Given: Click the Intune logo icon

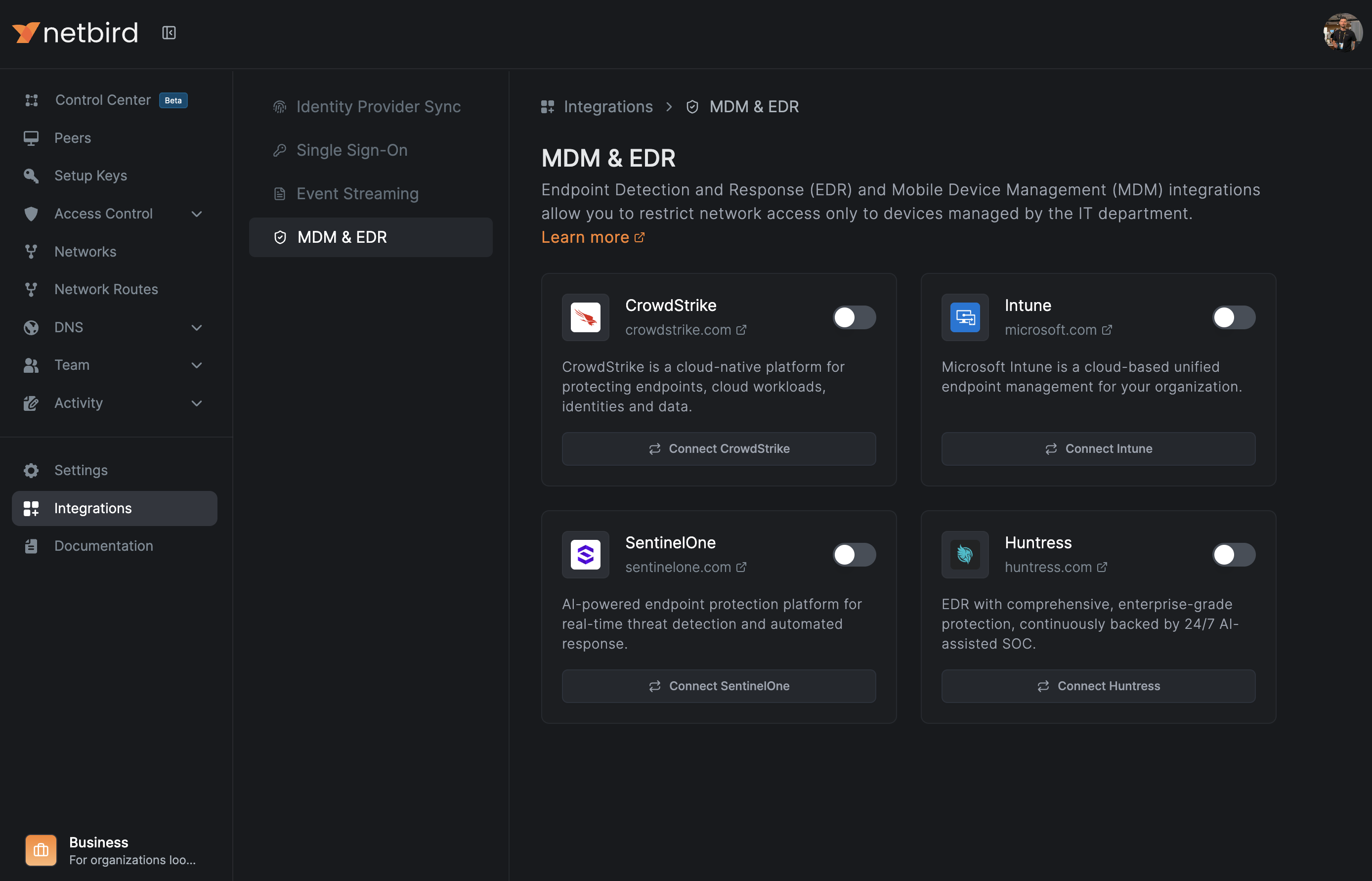Looking at the screenshot, I should pyautogui.click(x=965, y=317).
